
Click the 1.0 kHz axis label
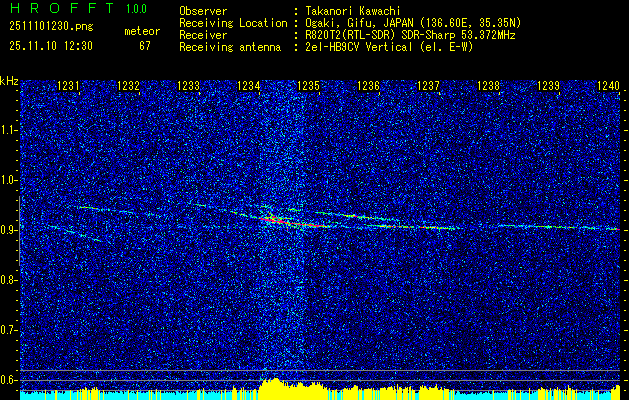pyautogui.click(x=8, y=180)
